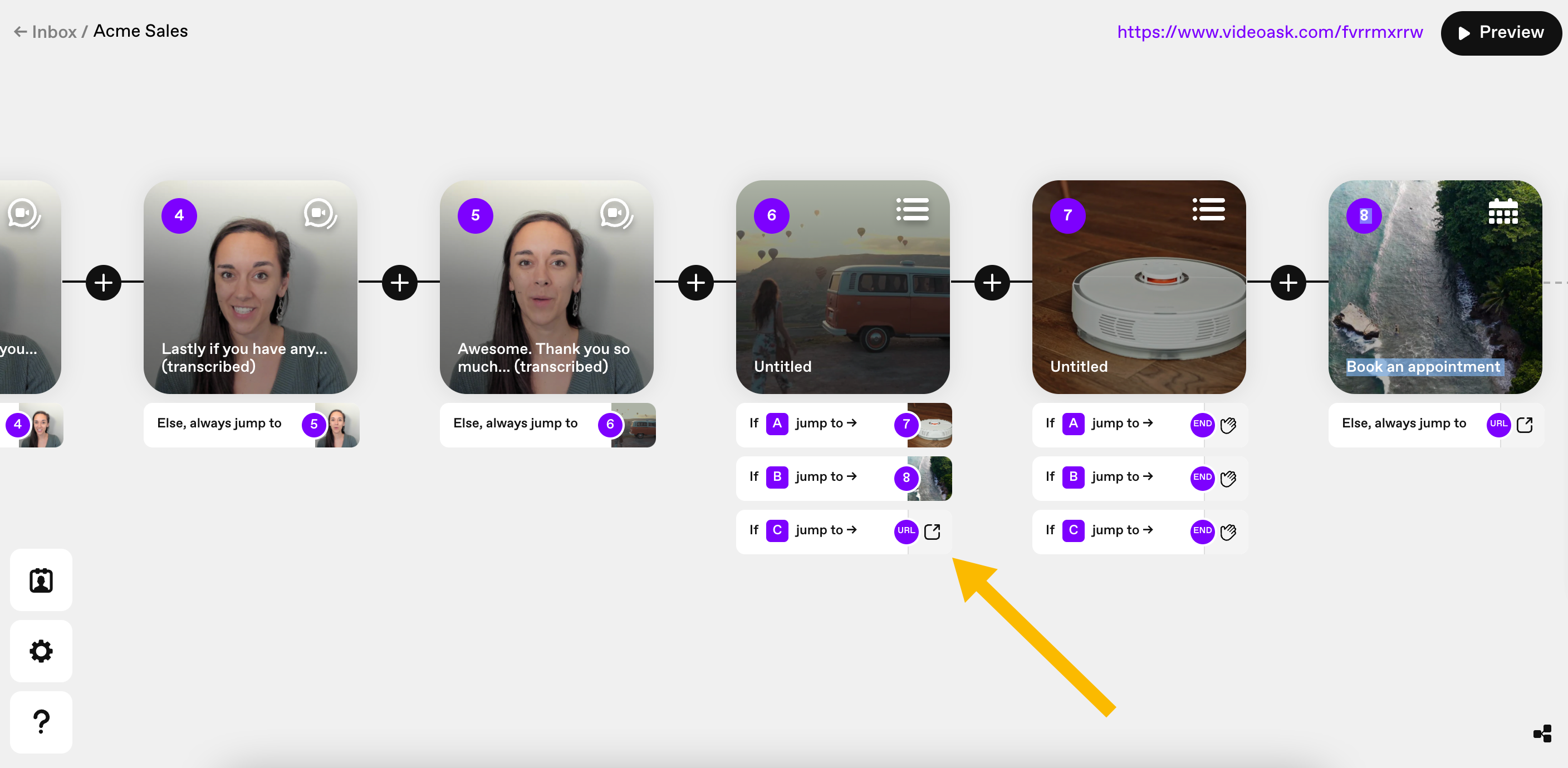Edit step 6 'If B jump to' rule

pyautogui.click(x=844, y=478)
